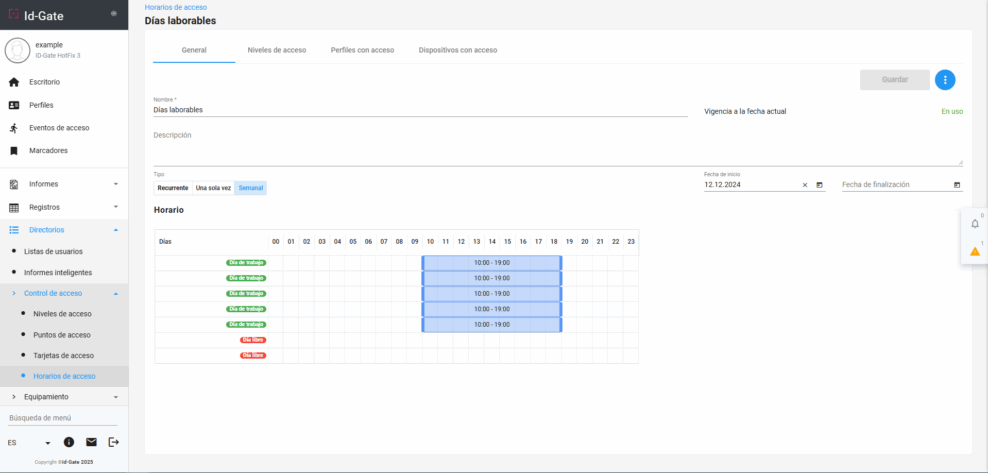Select the Recurrente schedule type
Image resolution: width=988 pixels, height=473 pixels.
[x=172, y=188]
